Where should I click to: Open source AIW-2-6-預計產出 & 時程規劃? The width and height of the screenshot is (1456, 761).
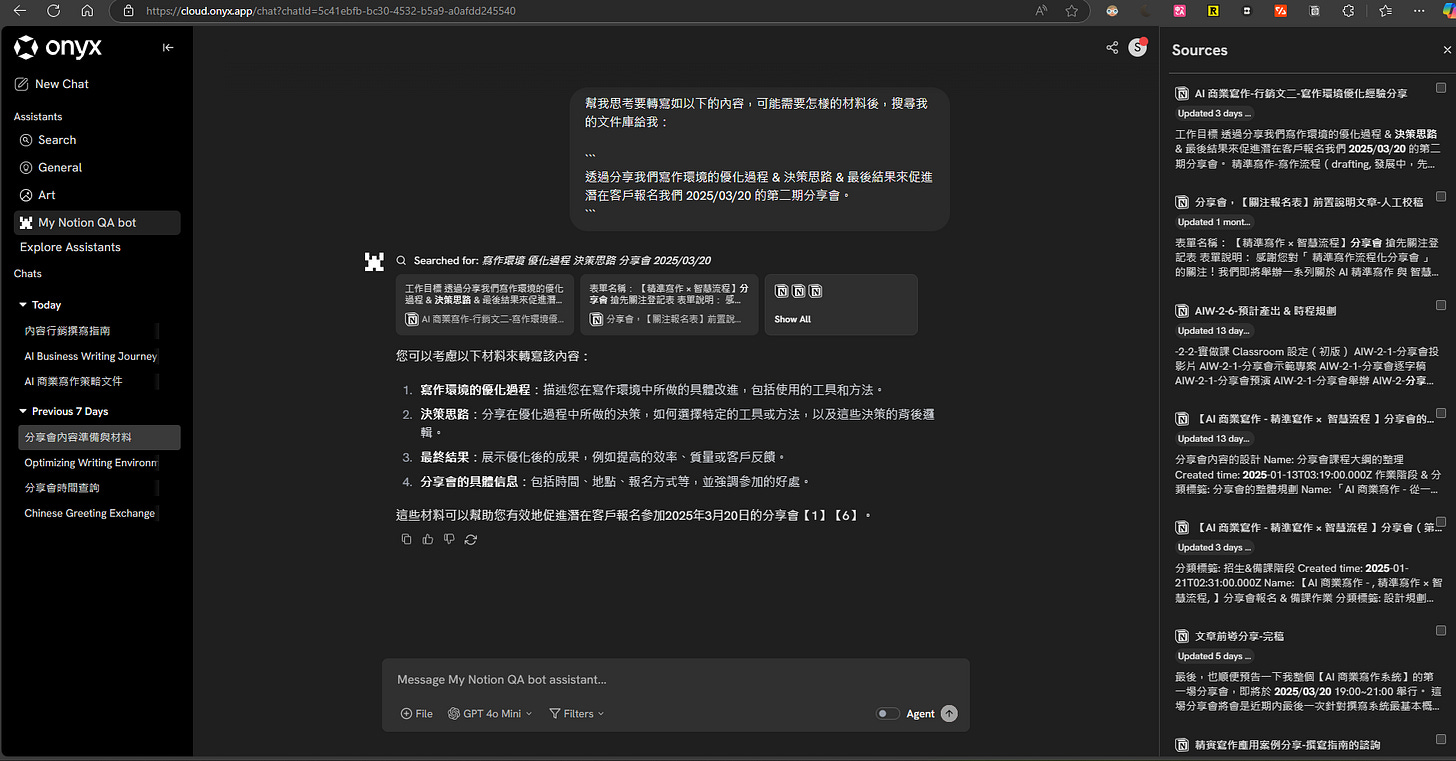1265,310
